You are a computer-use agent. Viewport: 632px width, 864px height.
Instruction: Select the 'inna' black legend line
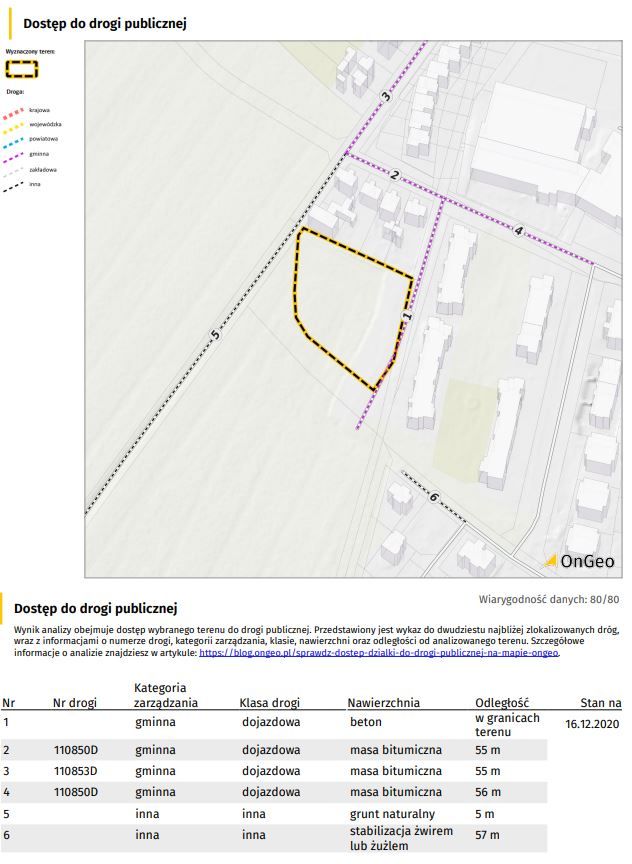coord(16,185)
